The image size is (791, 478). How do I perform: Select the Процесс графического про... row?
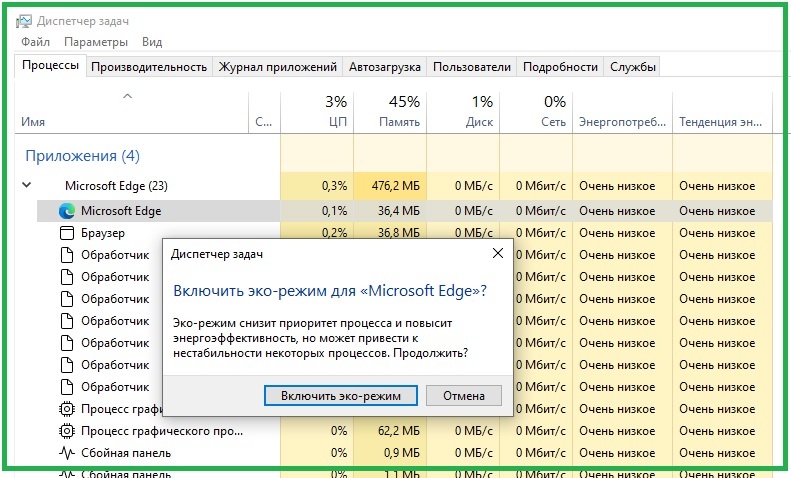[405, 431]
